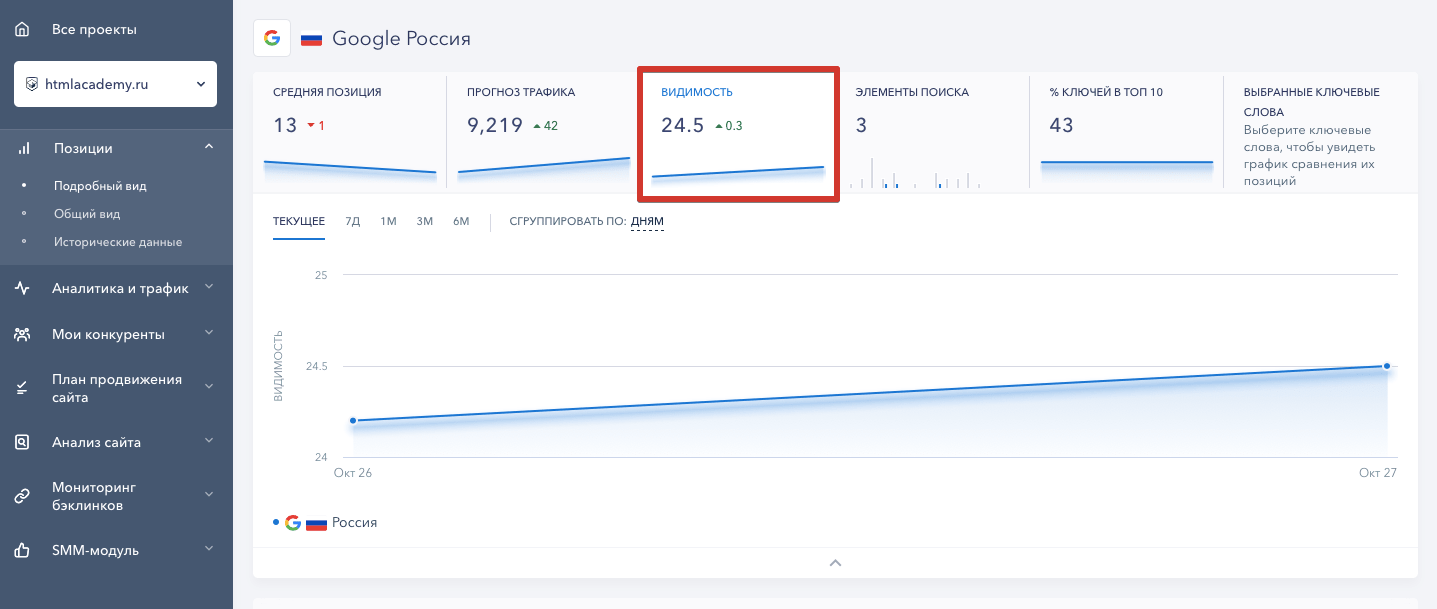
Task: Click the Анализ сайта magnifier icon
Action: tap(22, 442)
